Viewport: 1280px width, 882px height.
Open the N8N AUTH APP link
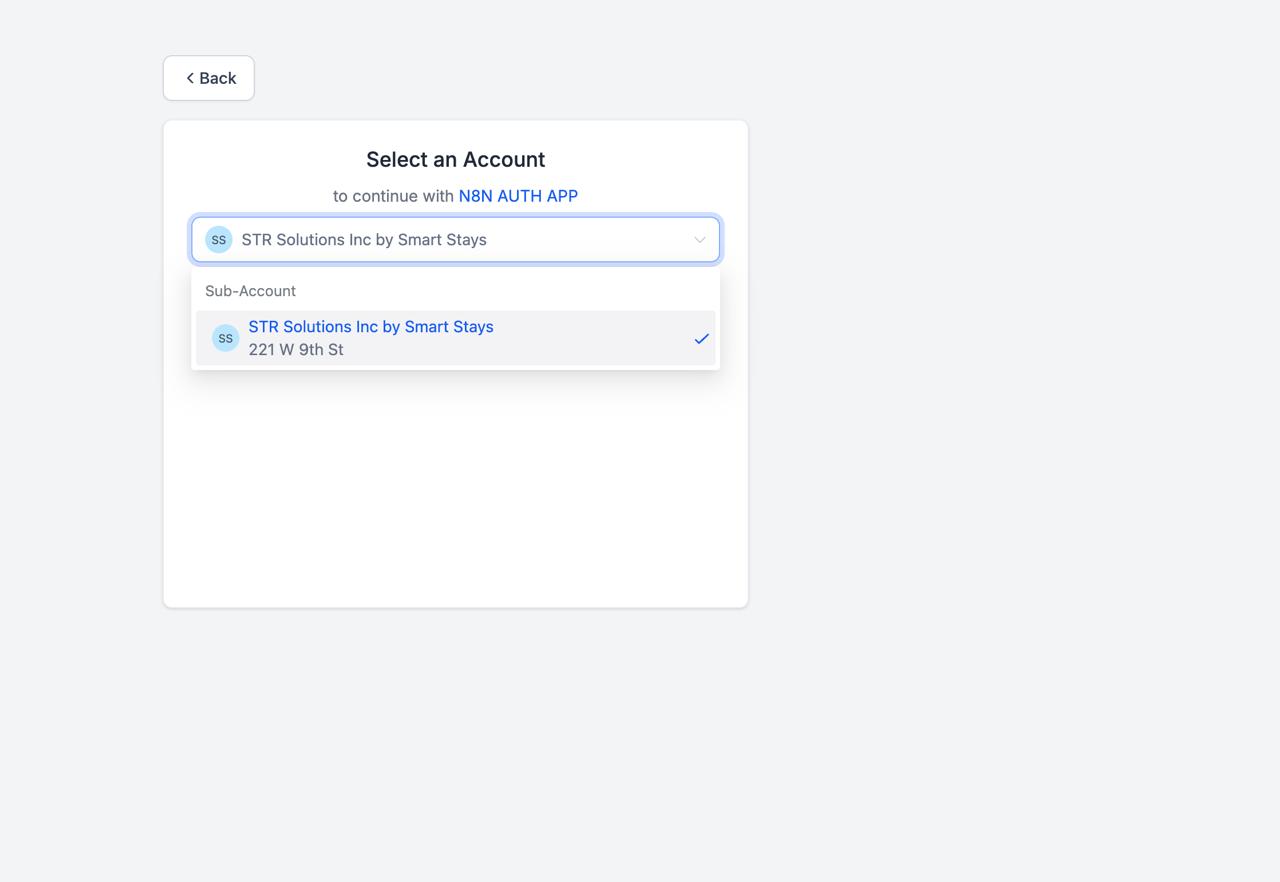518,196
